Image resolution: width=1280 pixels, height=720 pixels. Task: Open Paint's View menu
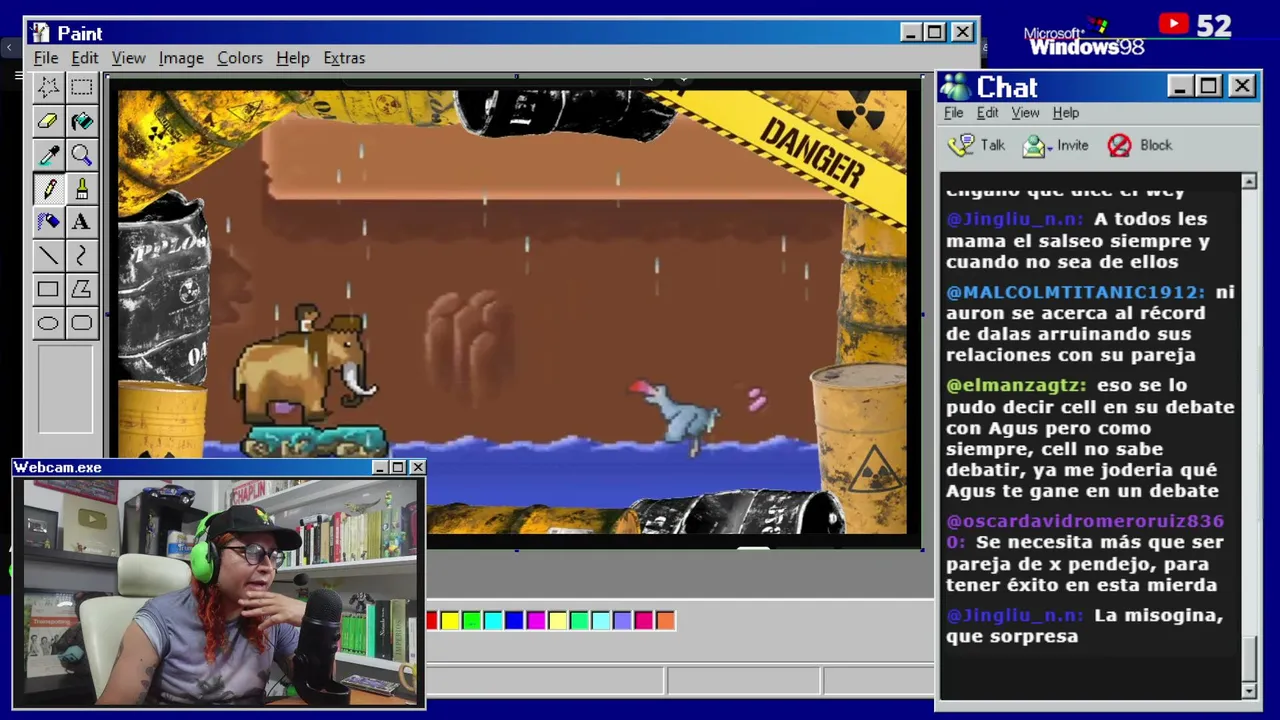click(129, 58)
